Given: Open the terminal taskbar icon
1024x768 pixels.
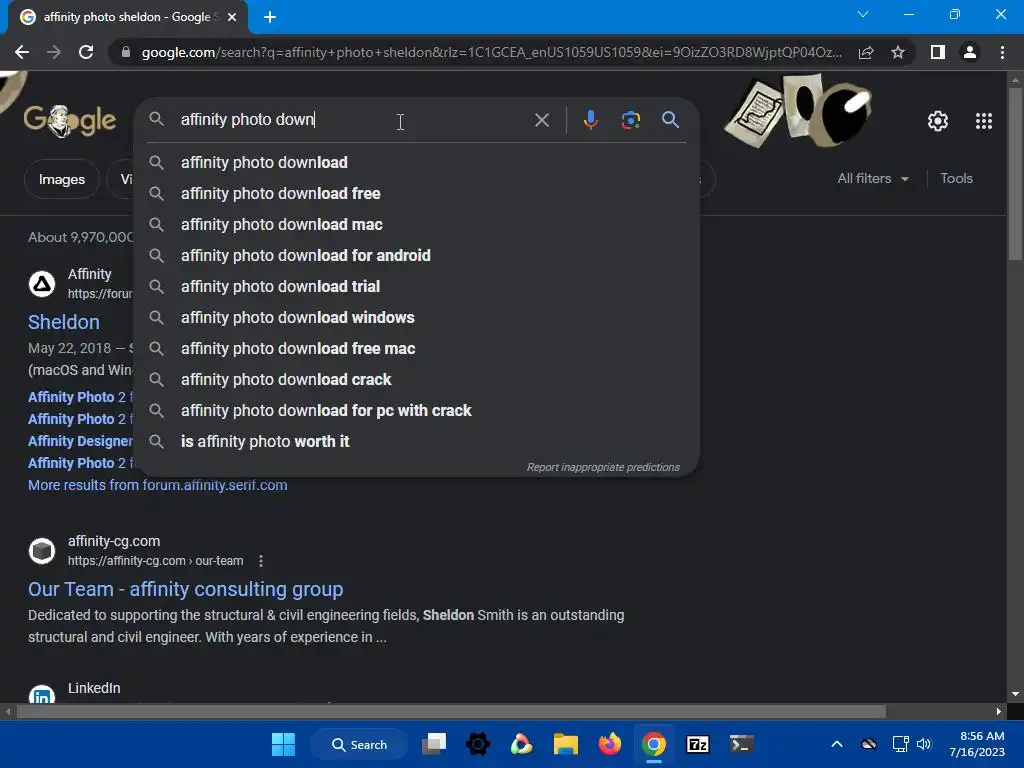Looking at the screenshot, I should pos(741,744).
